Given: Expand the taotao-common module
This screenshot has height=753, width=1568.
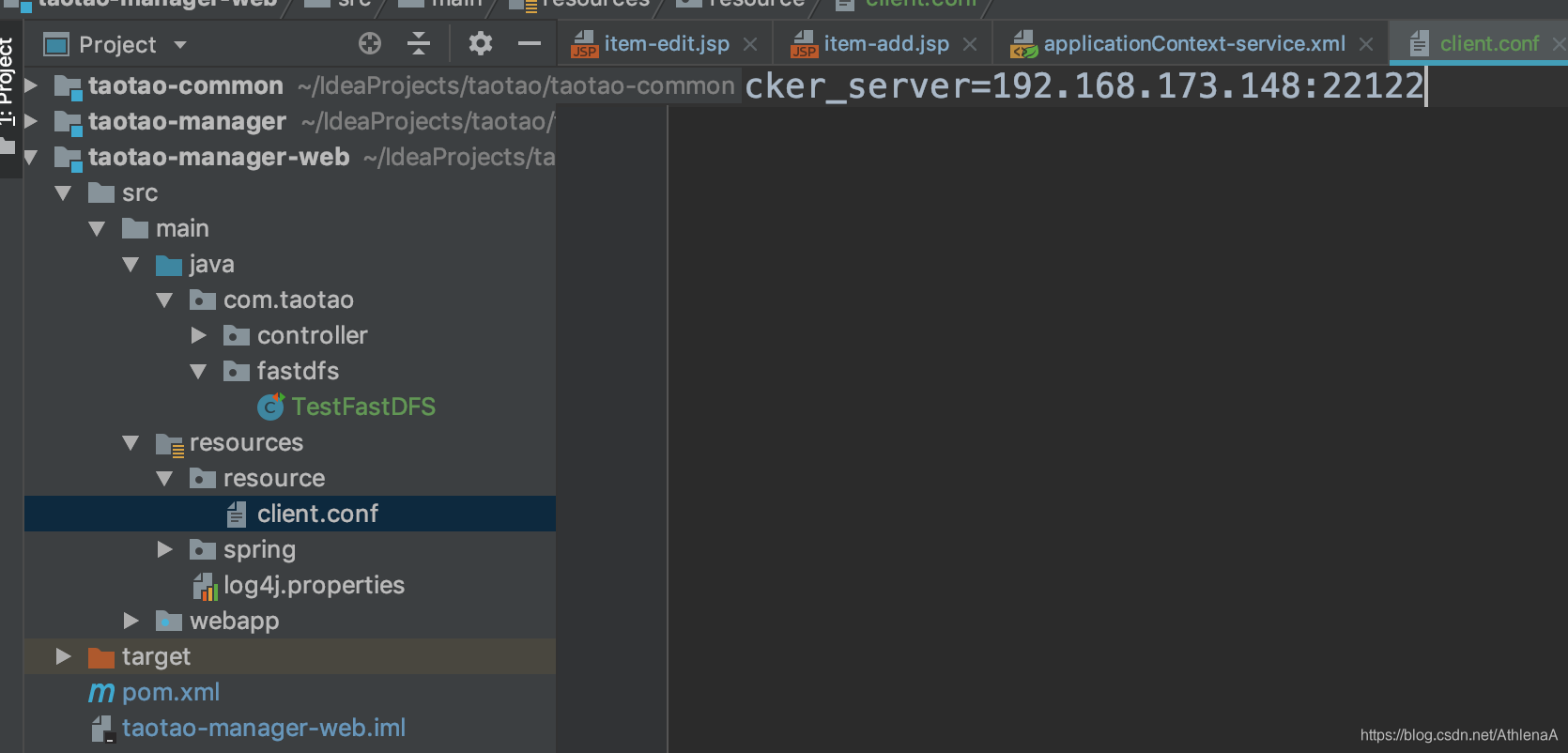Looking at the screenshot, I should [x=31, y=85].
